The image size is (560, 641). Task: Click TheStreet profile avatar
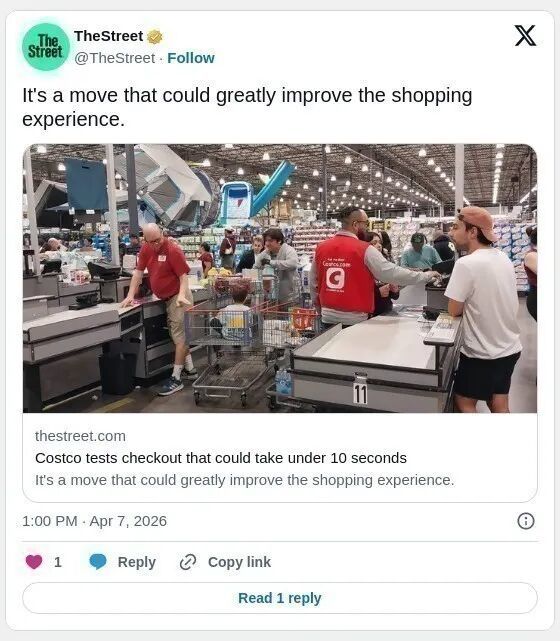[x=46, y=47]
